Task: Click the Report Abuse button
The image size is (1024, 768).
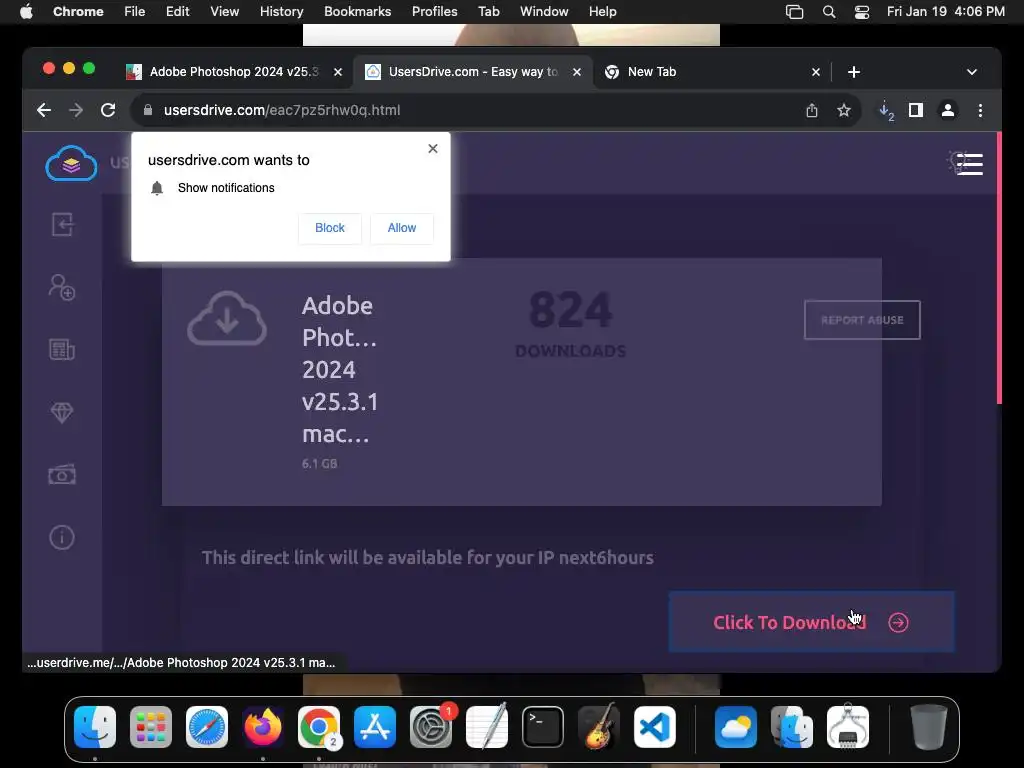Action: click(862, 320)
